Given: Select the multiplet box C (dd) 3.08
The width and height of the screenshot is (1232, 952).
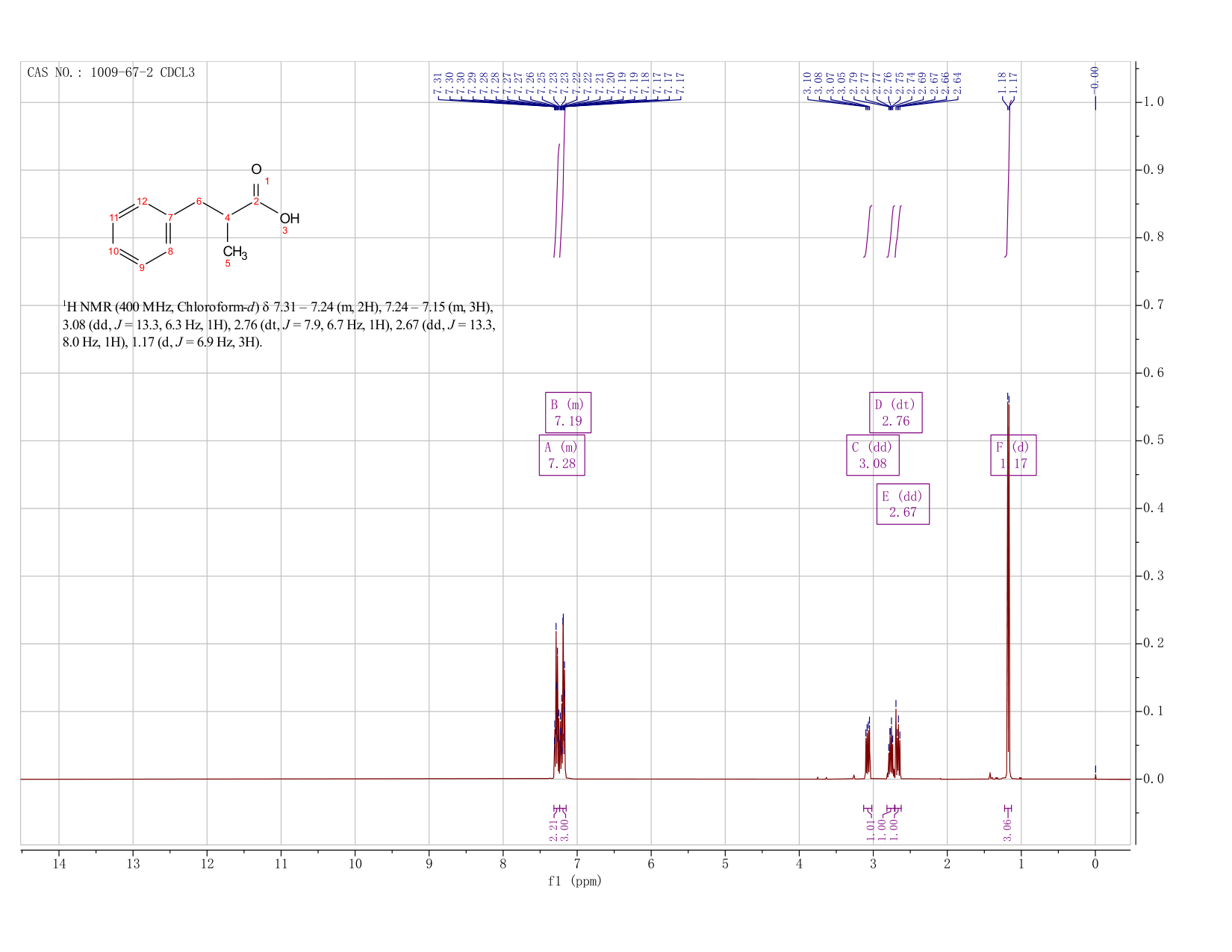Looking at the screenshot, I should coord(872,455).
